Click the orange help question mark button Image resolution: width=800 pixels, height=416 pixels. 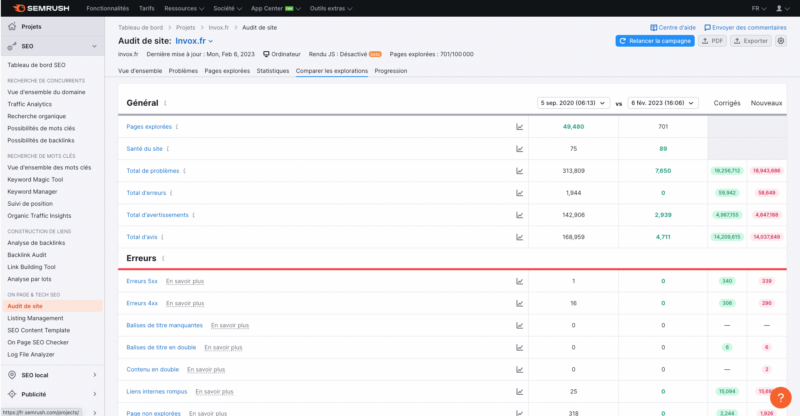click(781, 397)
